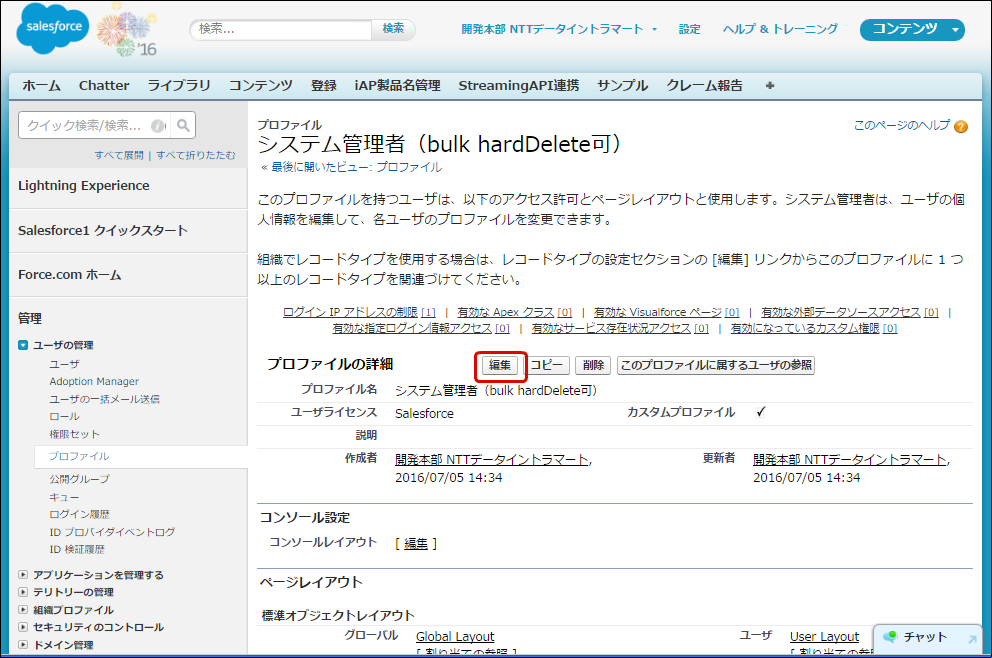Open the ヘルプ & トレーニング menu
This screenshot has height=658, width=992.
(x=780, y=29)
